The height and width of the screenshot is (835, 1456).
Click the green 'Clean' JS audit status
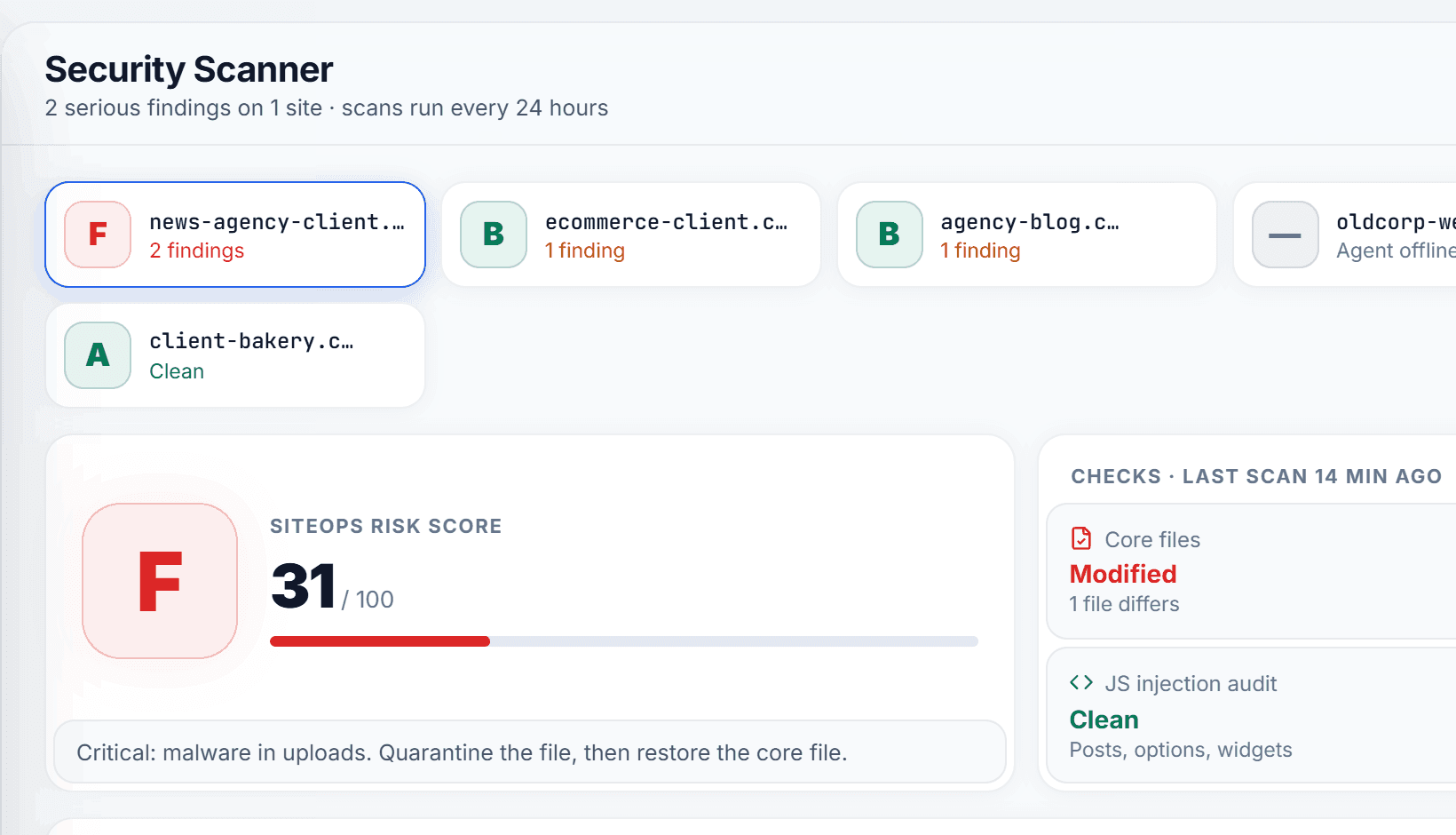pos(1104,720)
